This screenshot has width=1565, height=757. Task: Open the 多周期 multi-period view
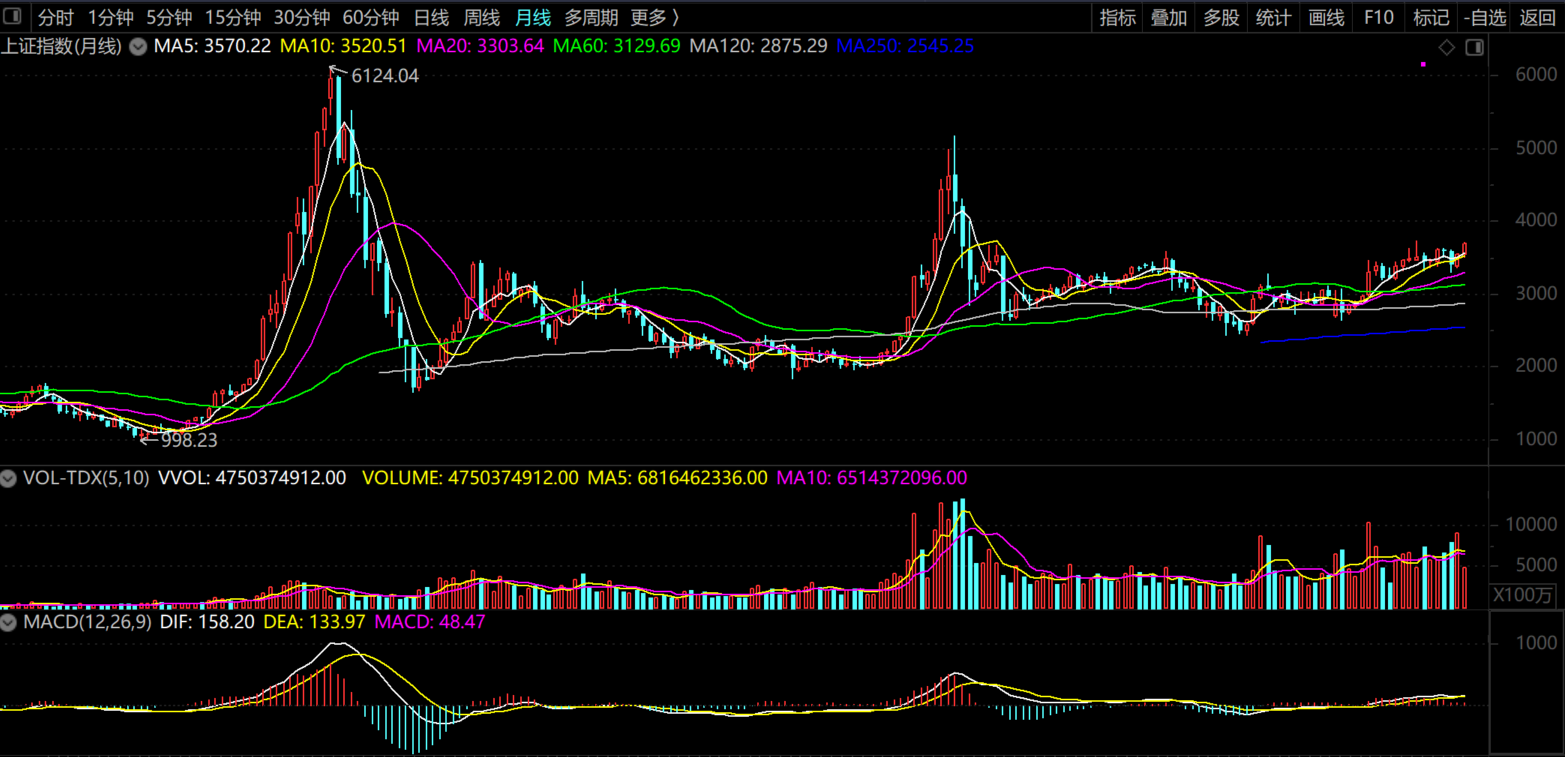tap(591, 17)
